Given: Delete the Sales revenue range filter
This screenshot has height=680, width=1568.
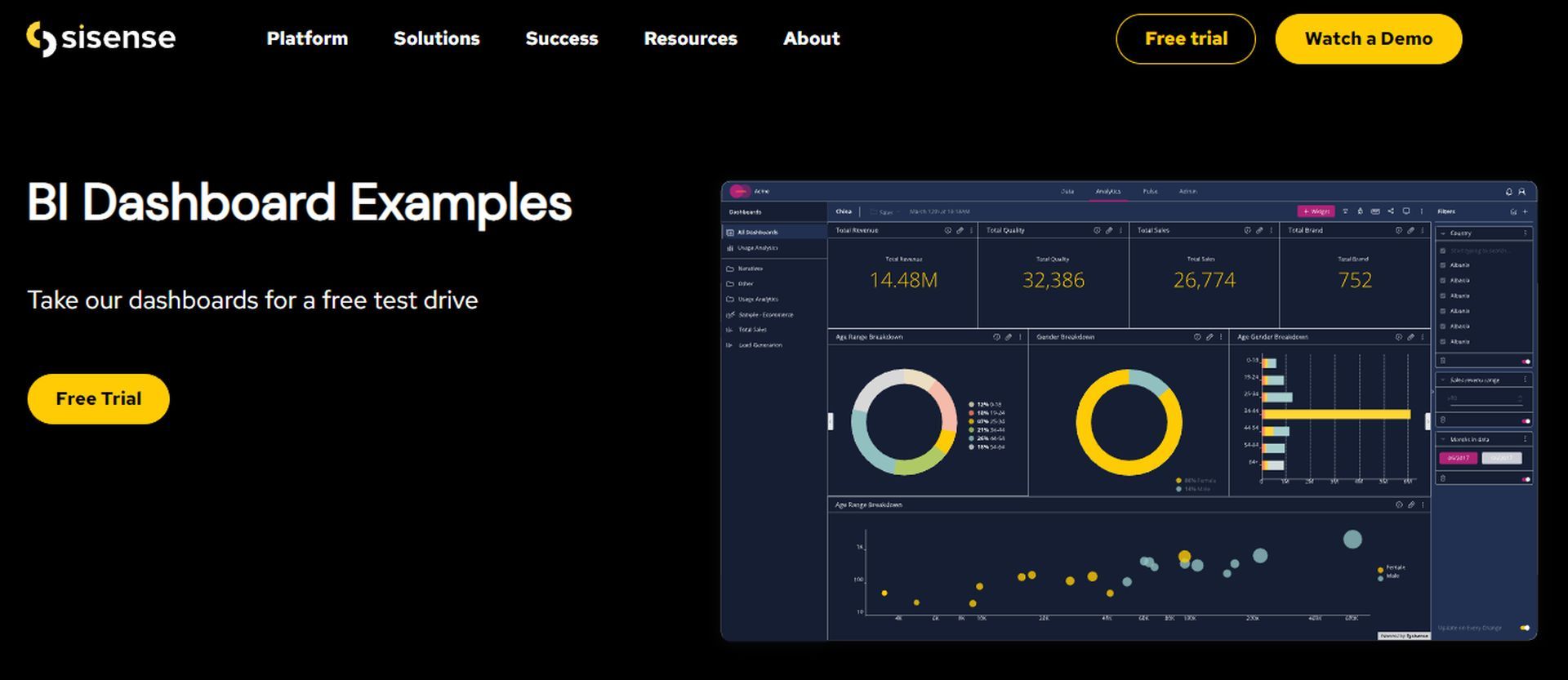Looking at the screenshot, I should [1443, 420].
